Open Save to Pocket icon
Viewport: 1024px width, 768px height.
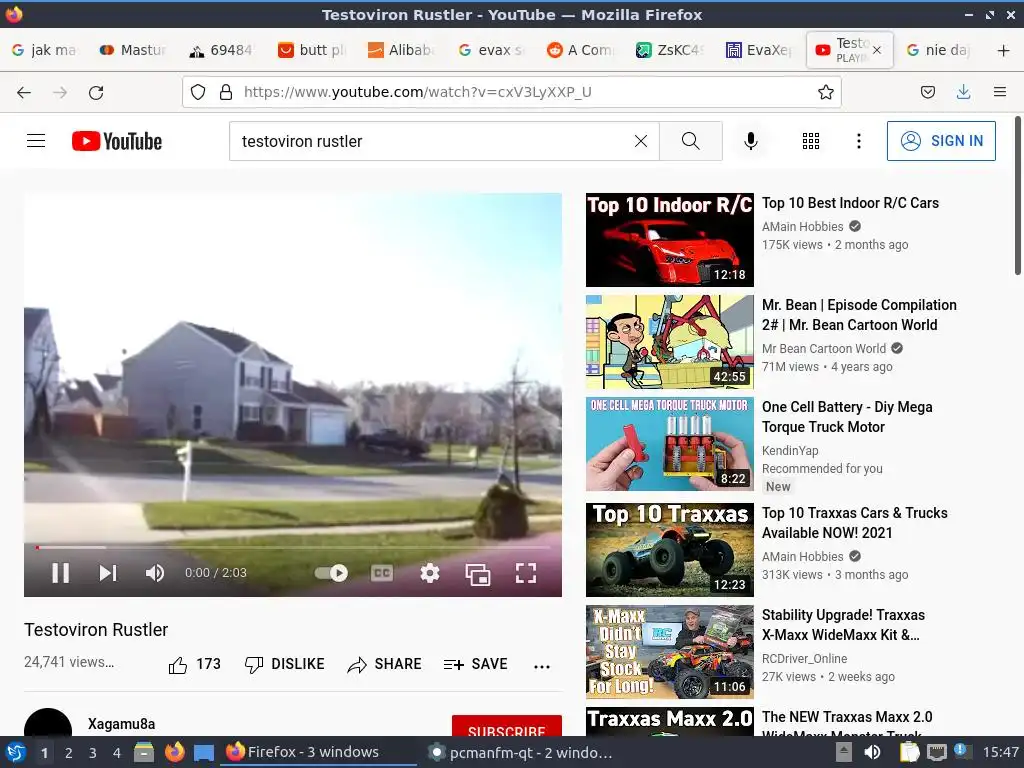click(928, 92)
